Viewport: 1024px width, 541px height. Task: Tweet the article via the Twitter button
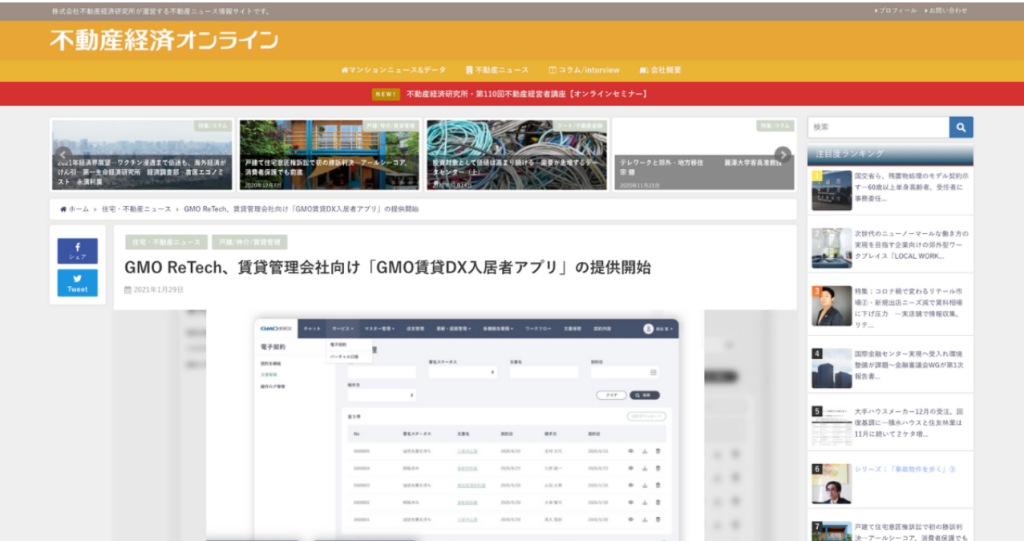tap(77, 283)
